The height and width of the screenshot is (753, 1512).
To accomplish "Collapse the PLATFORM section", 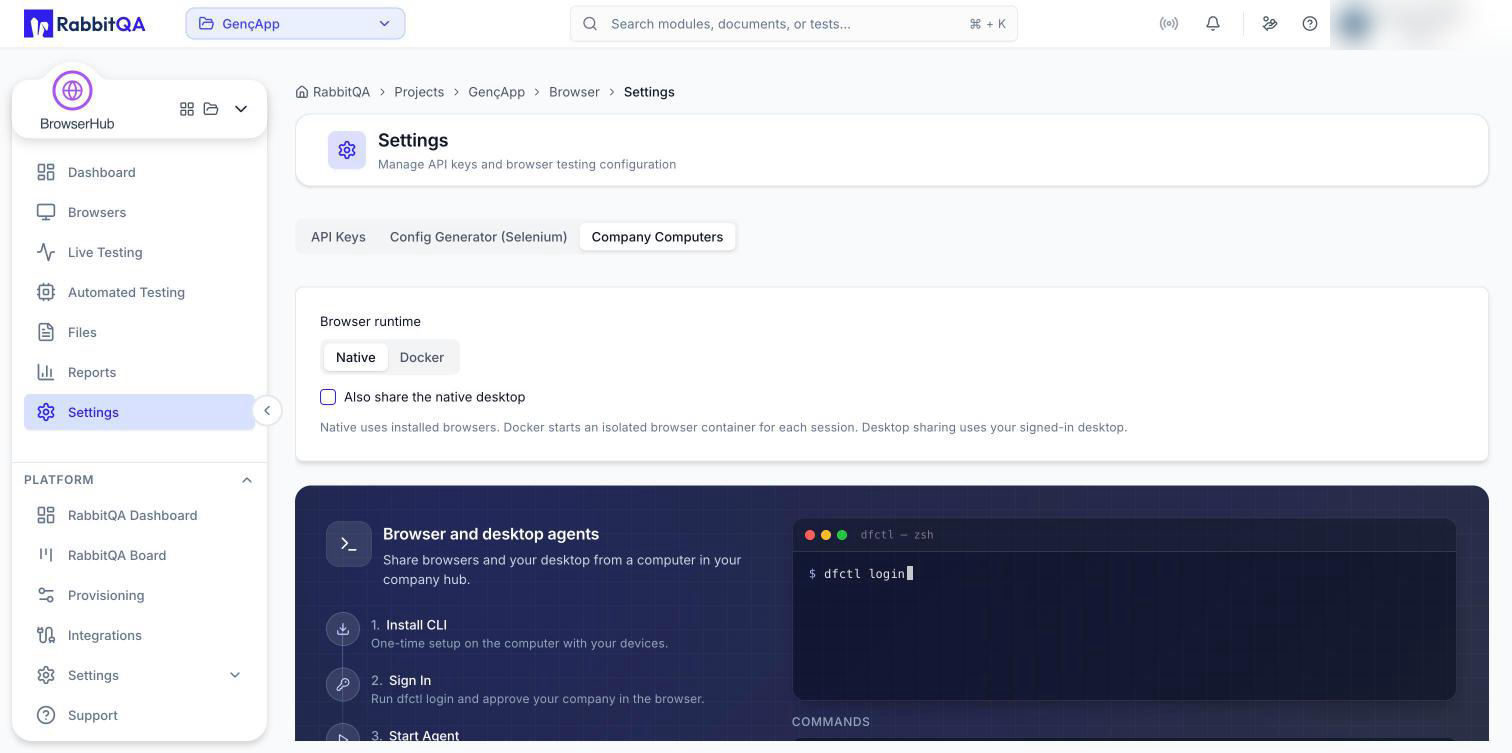I will pyautogui.click(x=247, y=480).
